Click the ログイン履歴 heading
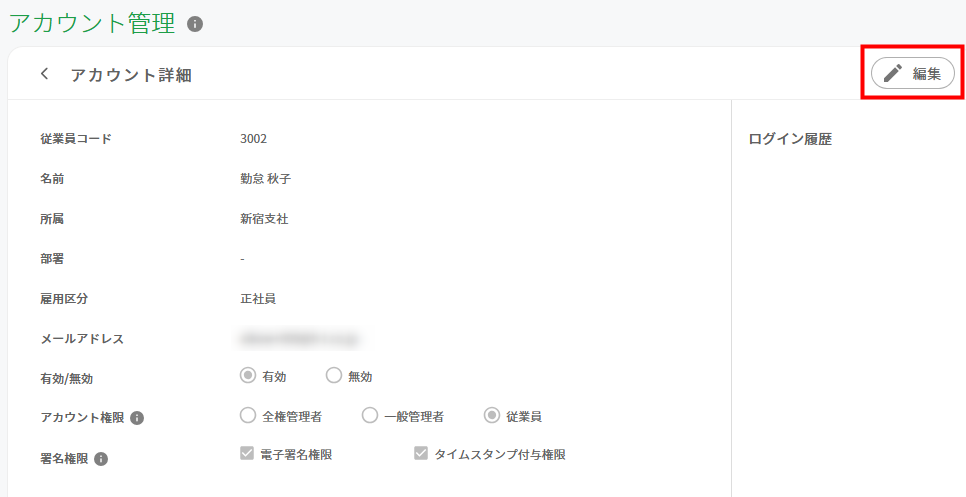Viewport: 966px width, 497px height. [790, 139]
